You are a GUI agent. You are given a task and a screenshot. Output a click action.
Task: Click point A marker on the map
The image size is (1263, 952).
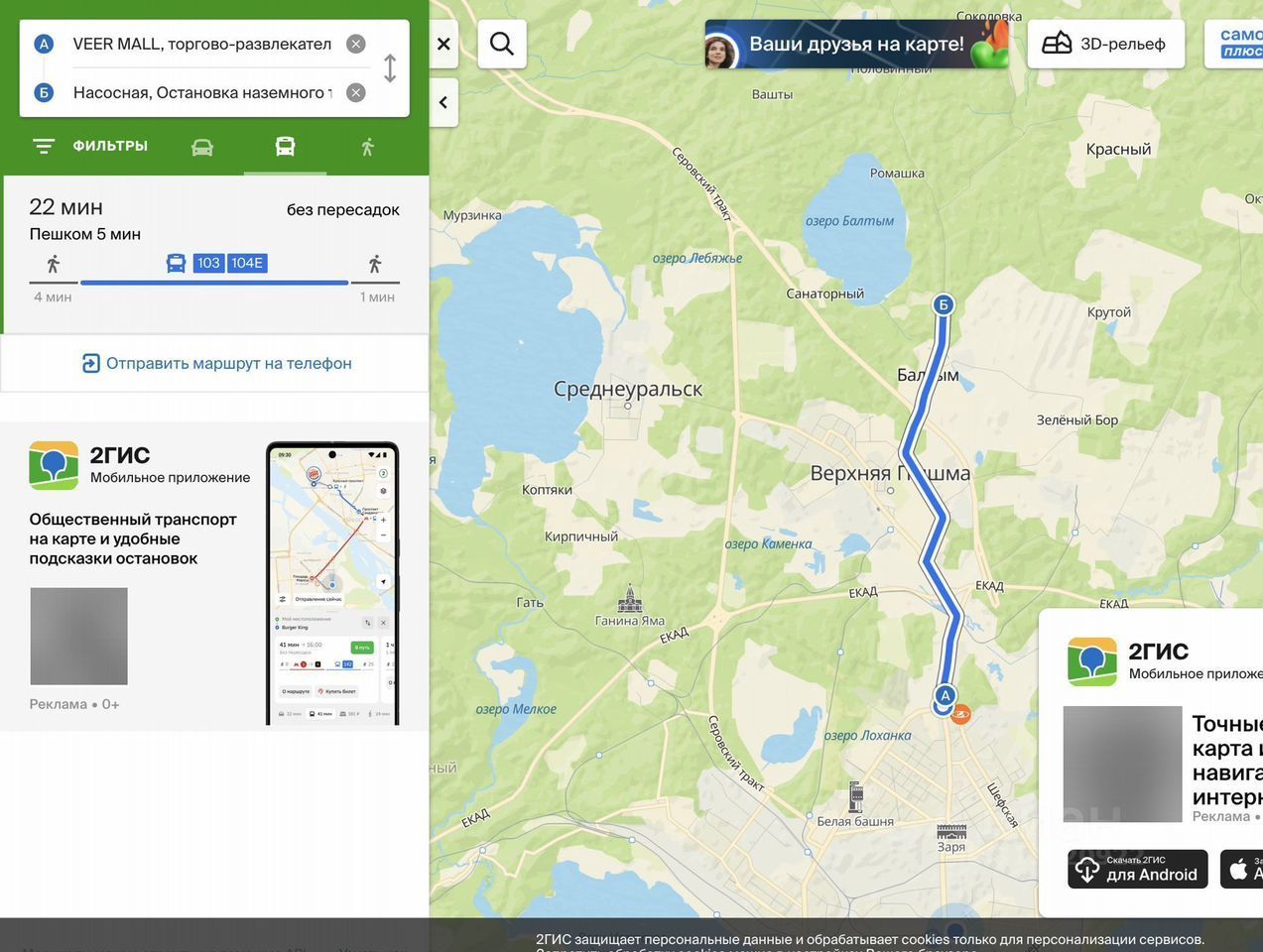[x=946, y=695]
